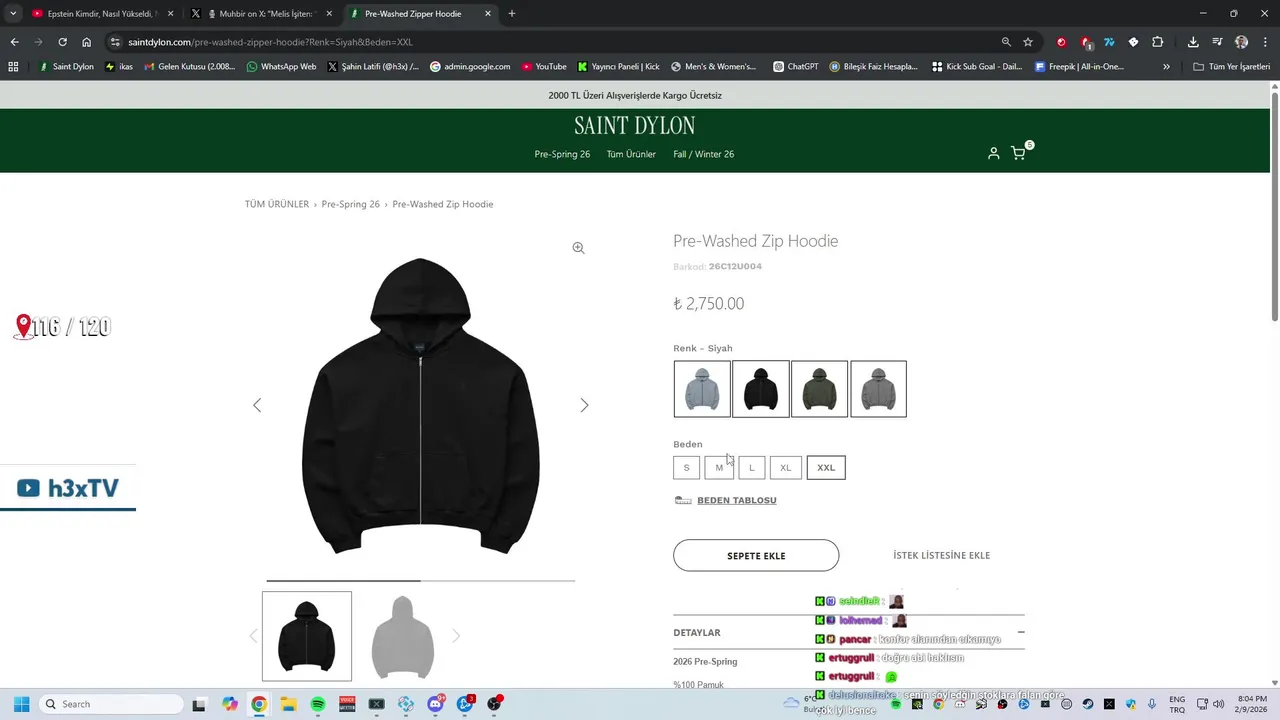Click the Windows Start button

click(x=21, y=704)
